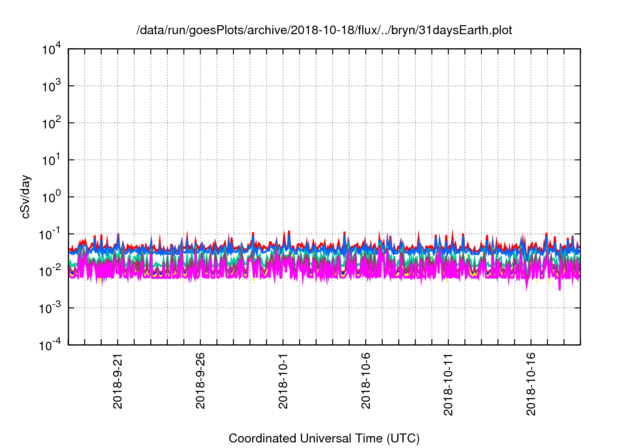Click the 10^-1 y-axis tick label

(x=50, y=234)
